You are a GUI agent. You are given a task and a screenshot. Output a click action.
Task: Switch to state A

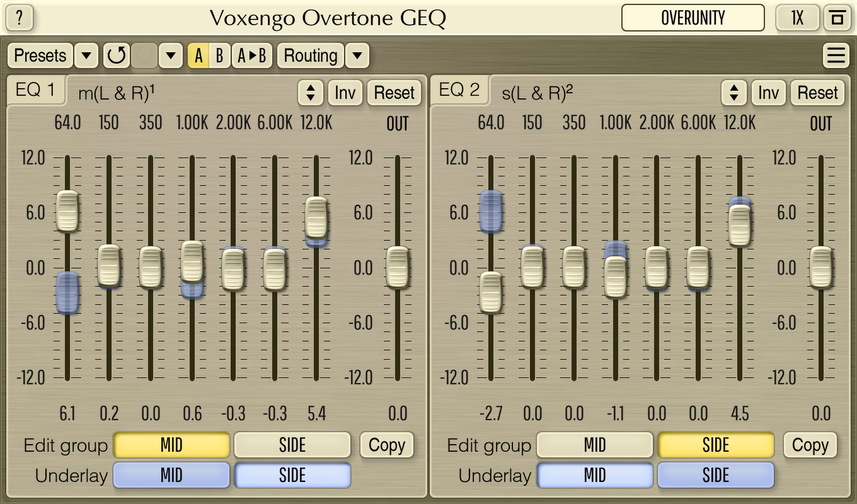[x=199, y=56]
